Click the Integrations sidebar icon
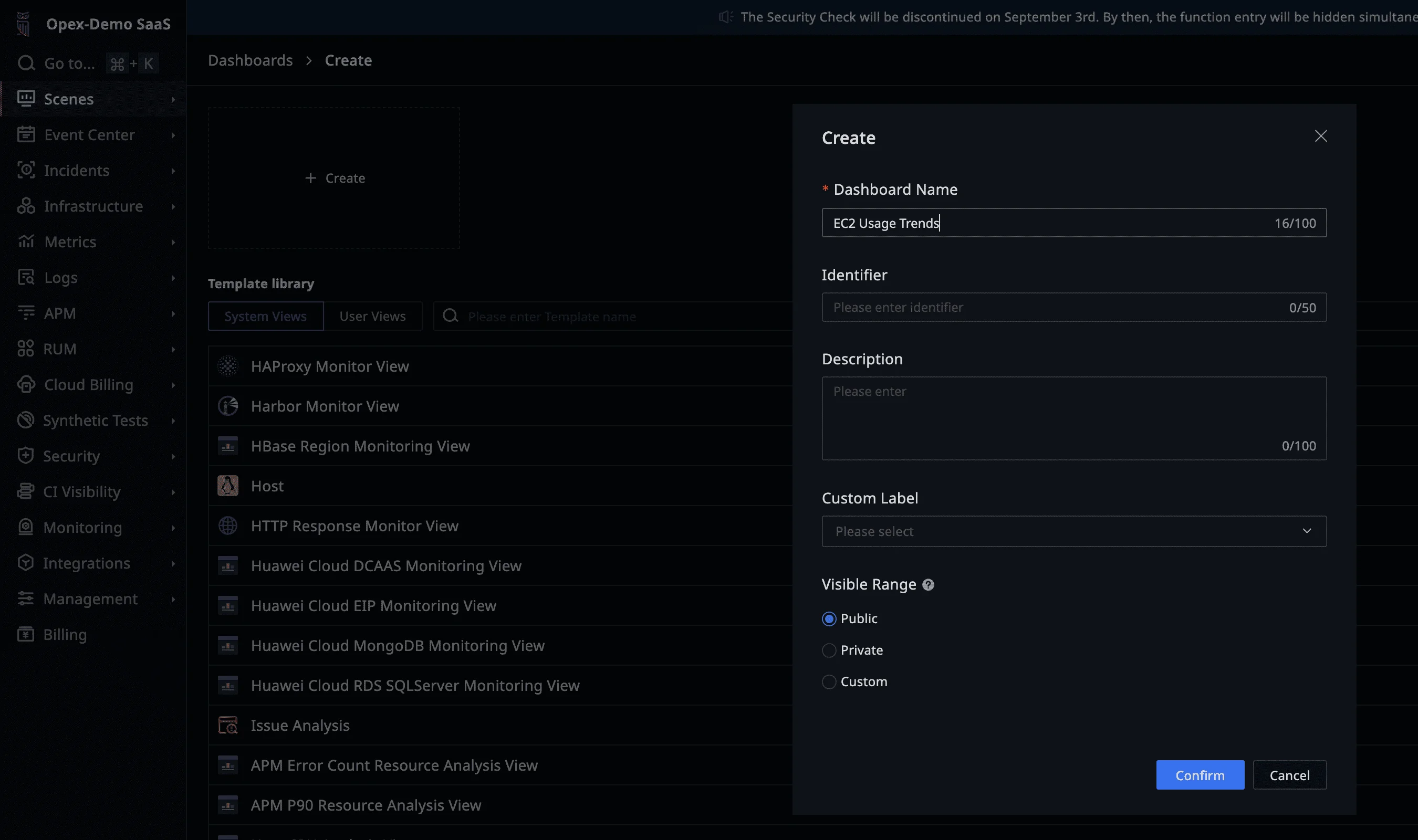Screen dimensions: 1418x840 [x=26, y=563]
